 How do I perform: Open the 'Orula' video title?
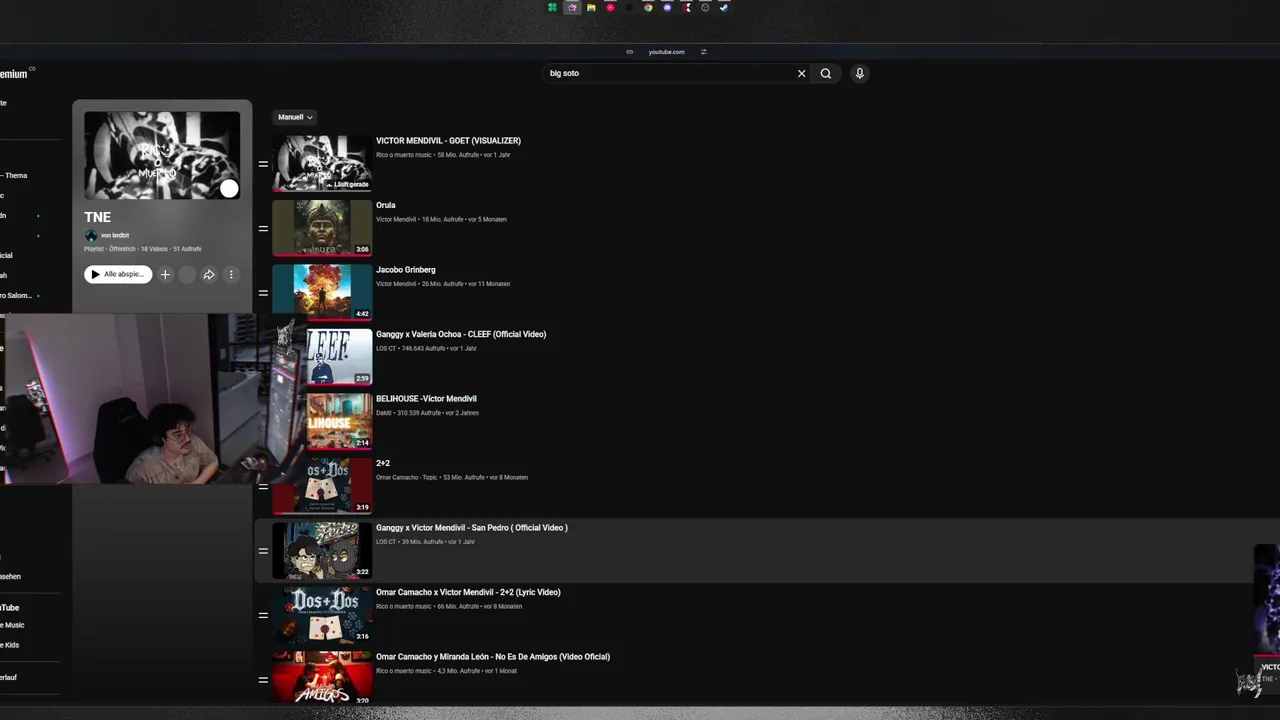[386, 205]
